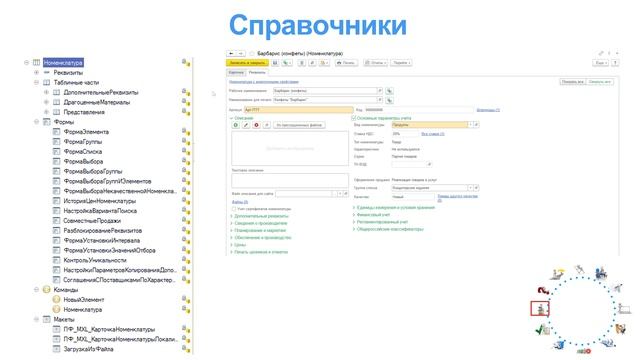Select ФормаУстановкиИнтервала in the tree
This screenshot has width=640, height=360.
(x=102, y=240)
